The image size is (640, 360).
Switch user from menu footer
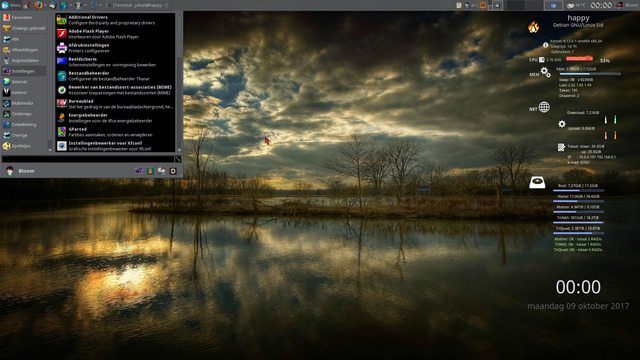coord(162,171)
